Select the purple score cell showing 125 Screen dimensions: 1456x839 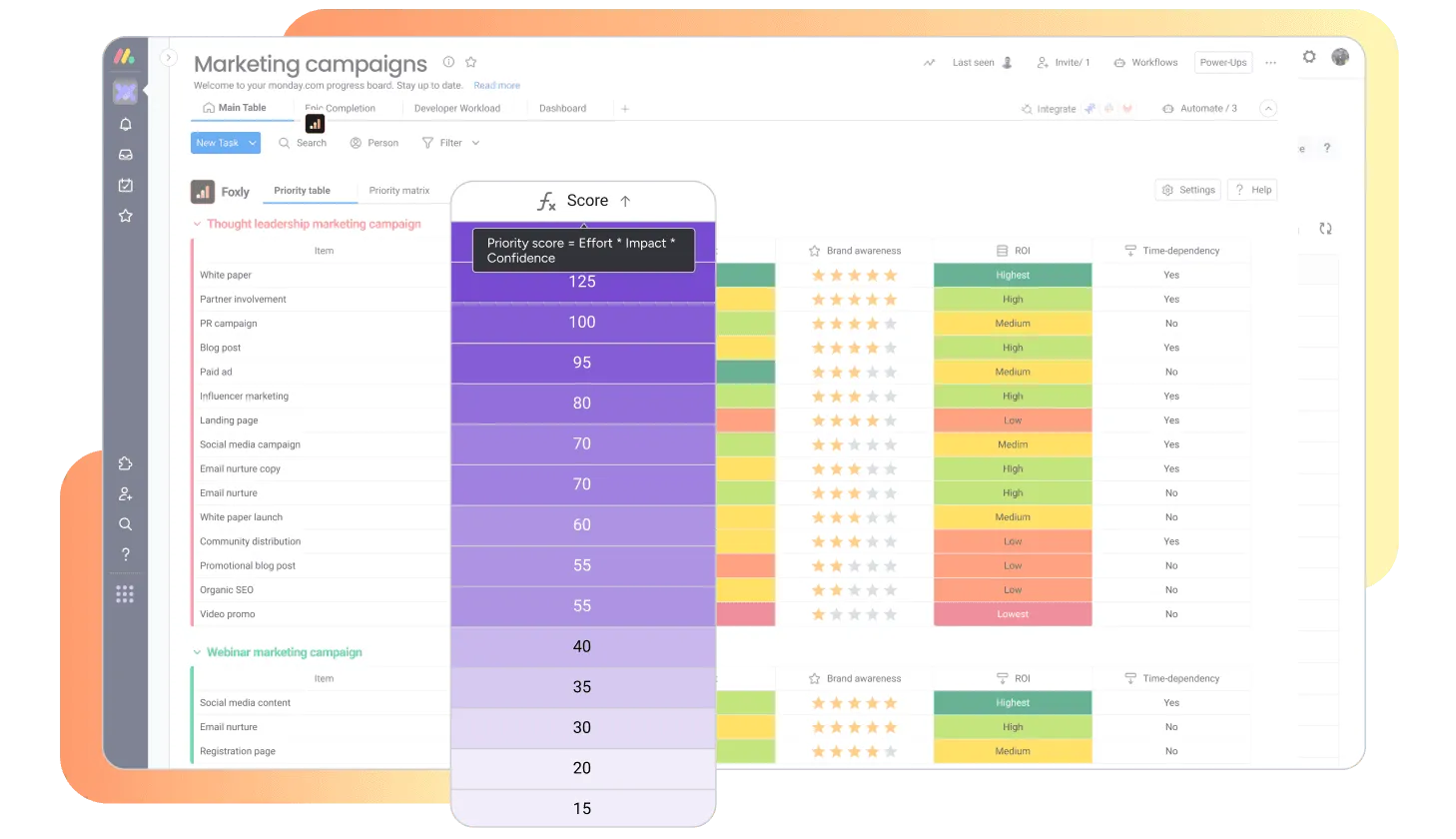click(x=582, y=282)
